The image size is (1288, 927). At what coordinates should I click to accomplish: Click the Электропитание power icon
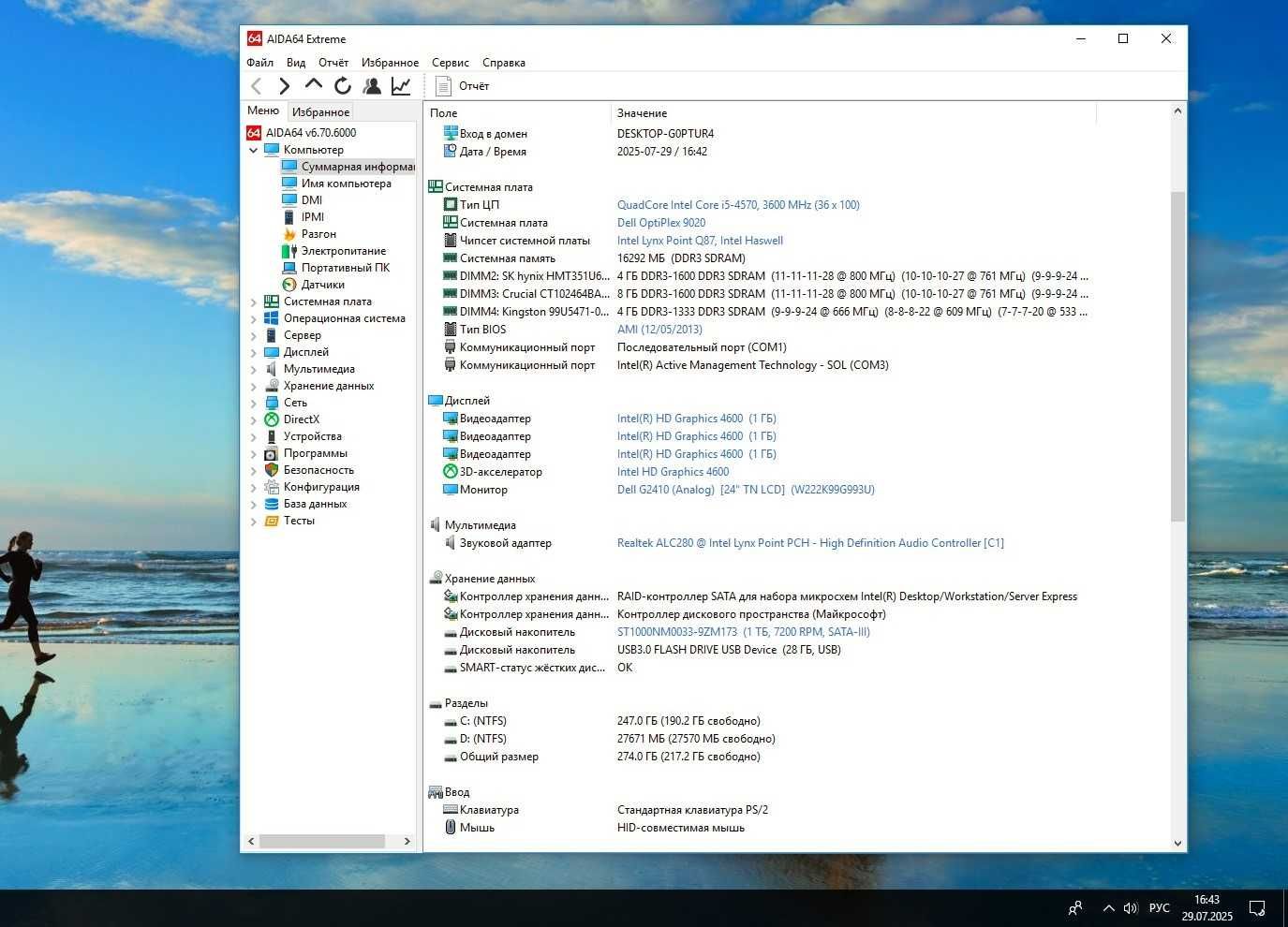pyautogui.click(x=289, y=251)
